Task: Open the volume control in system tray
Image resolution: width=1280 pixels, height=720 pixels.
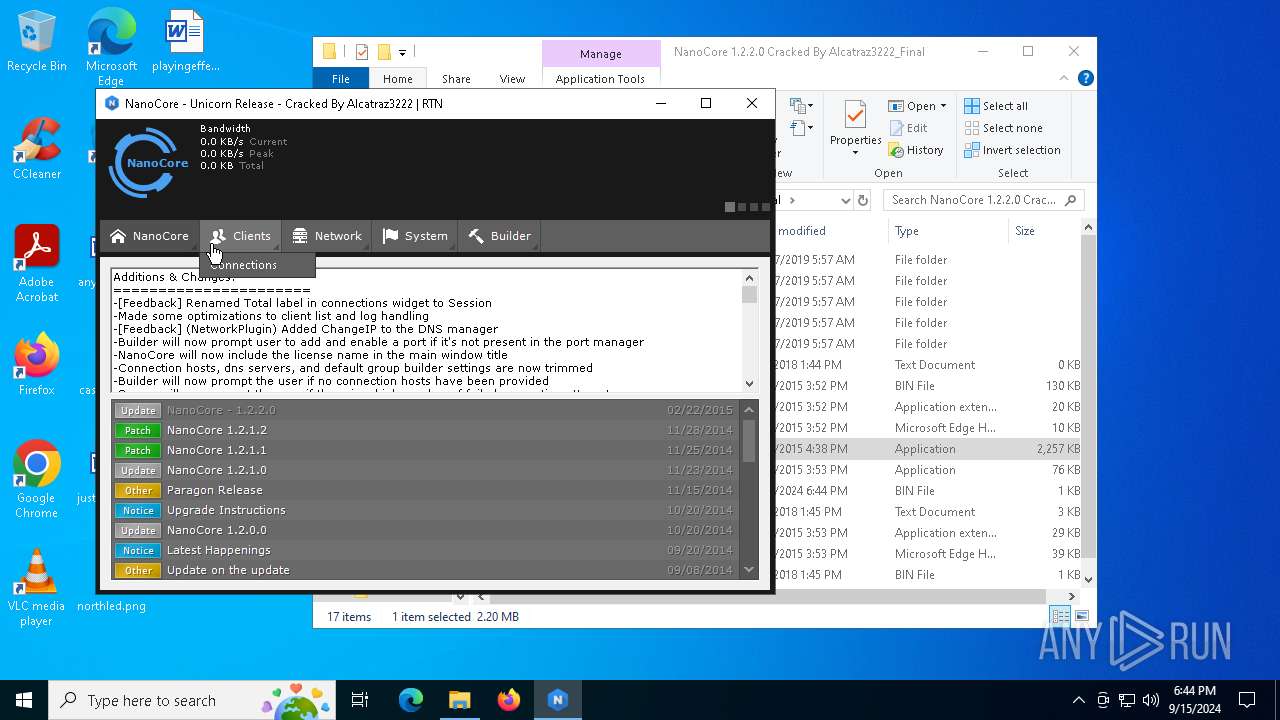Action: click(x=1151, y=700)
